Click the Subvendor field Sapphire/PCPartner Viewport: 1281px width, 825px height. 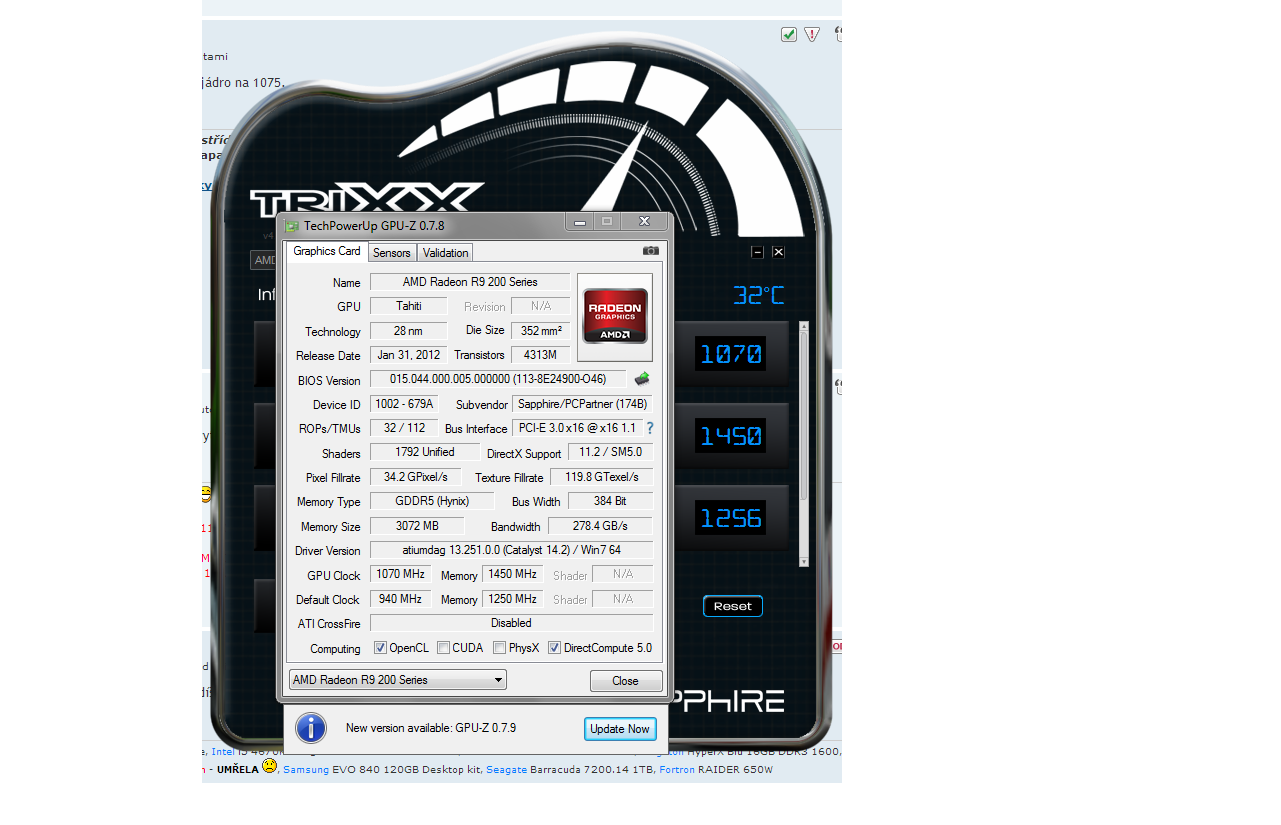point(582,404)
